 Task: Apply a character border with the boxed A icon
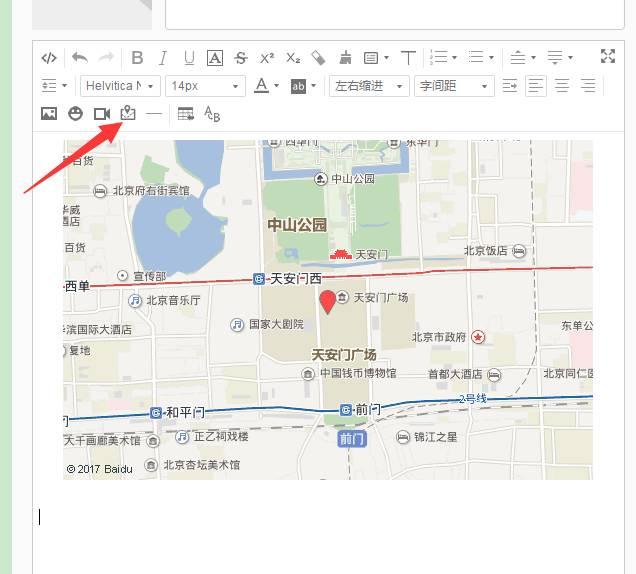215,58
